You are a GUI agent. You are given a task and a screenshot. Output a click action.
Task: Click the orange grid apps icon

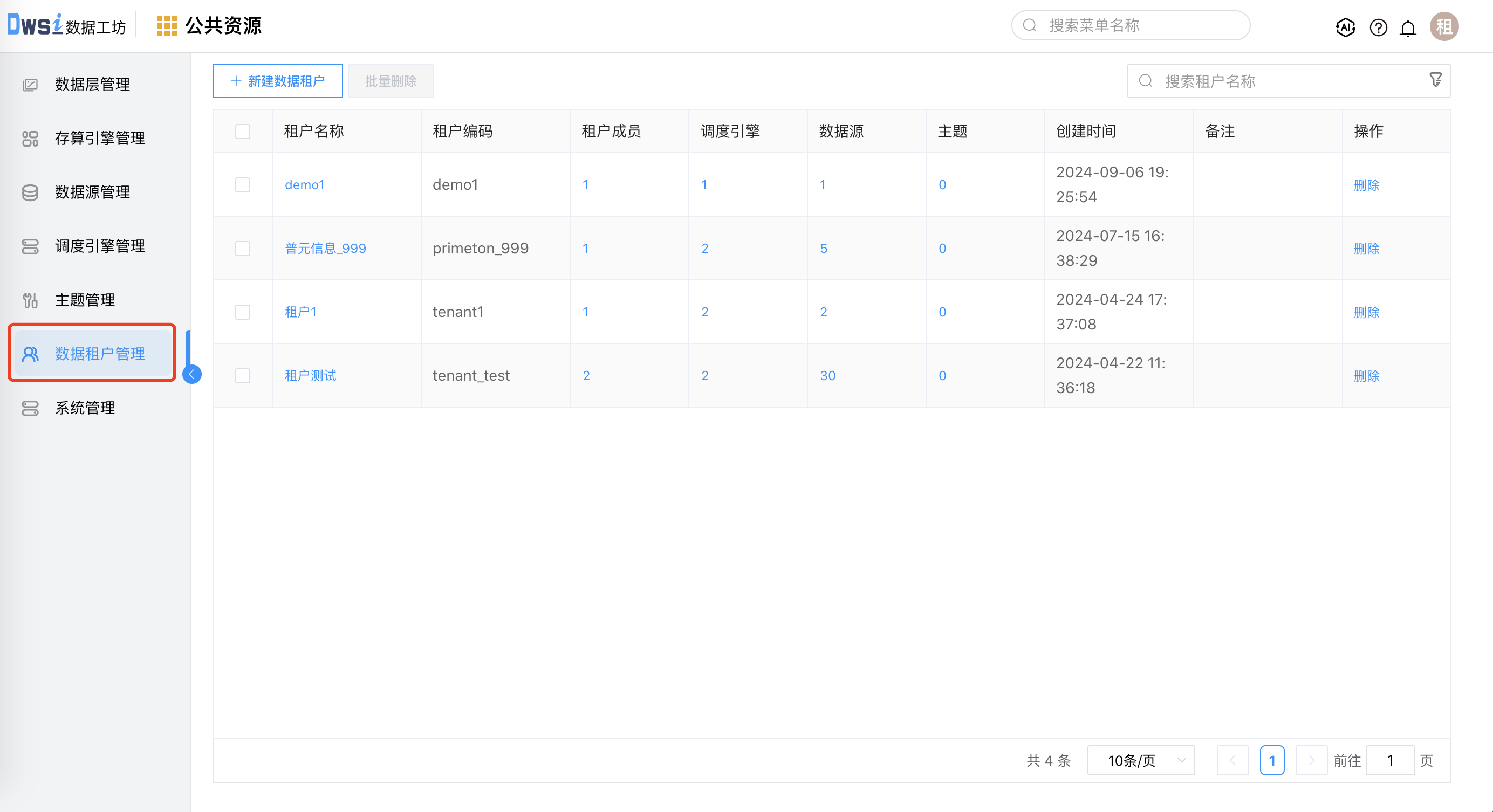pyautogui.click(x=167, y=26)
